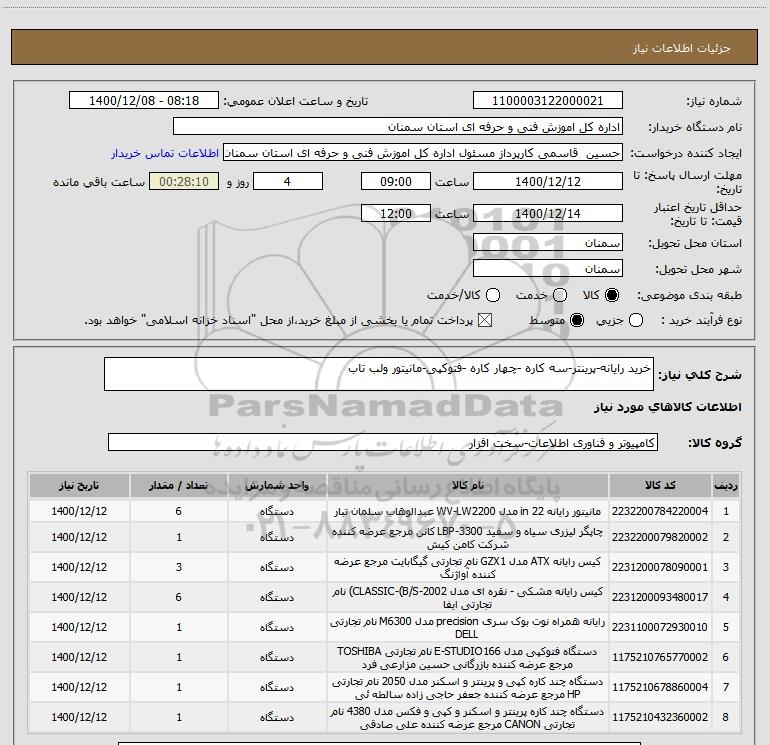
Task: Click the request number field 1100003122000021
Action: (548, 101)
